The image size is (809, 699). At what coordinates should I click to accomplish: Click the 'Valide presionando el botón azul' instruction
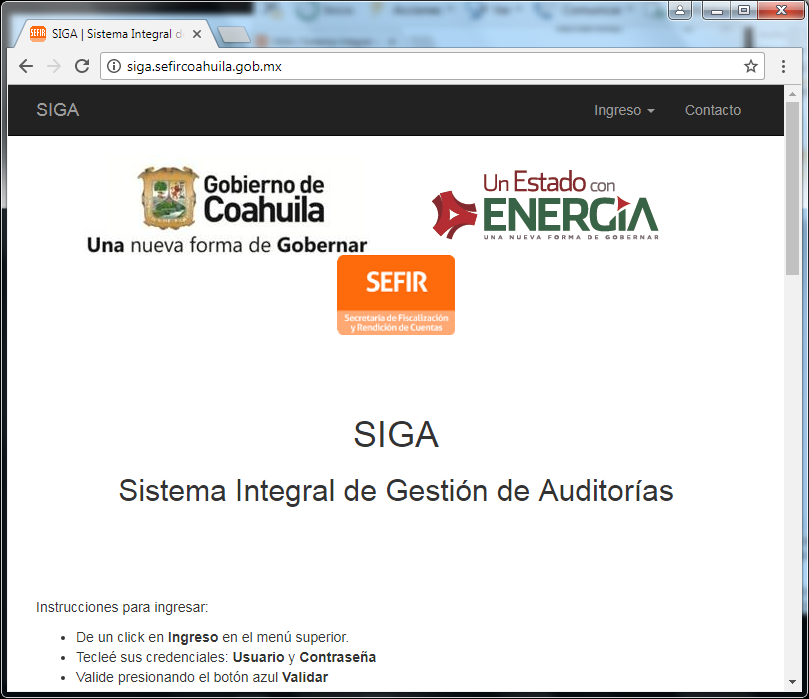click(x=202, y=677)
